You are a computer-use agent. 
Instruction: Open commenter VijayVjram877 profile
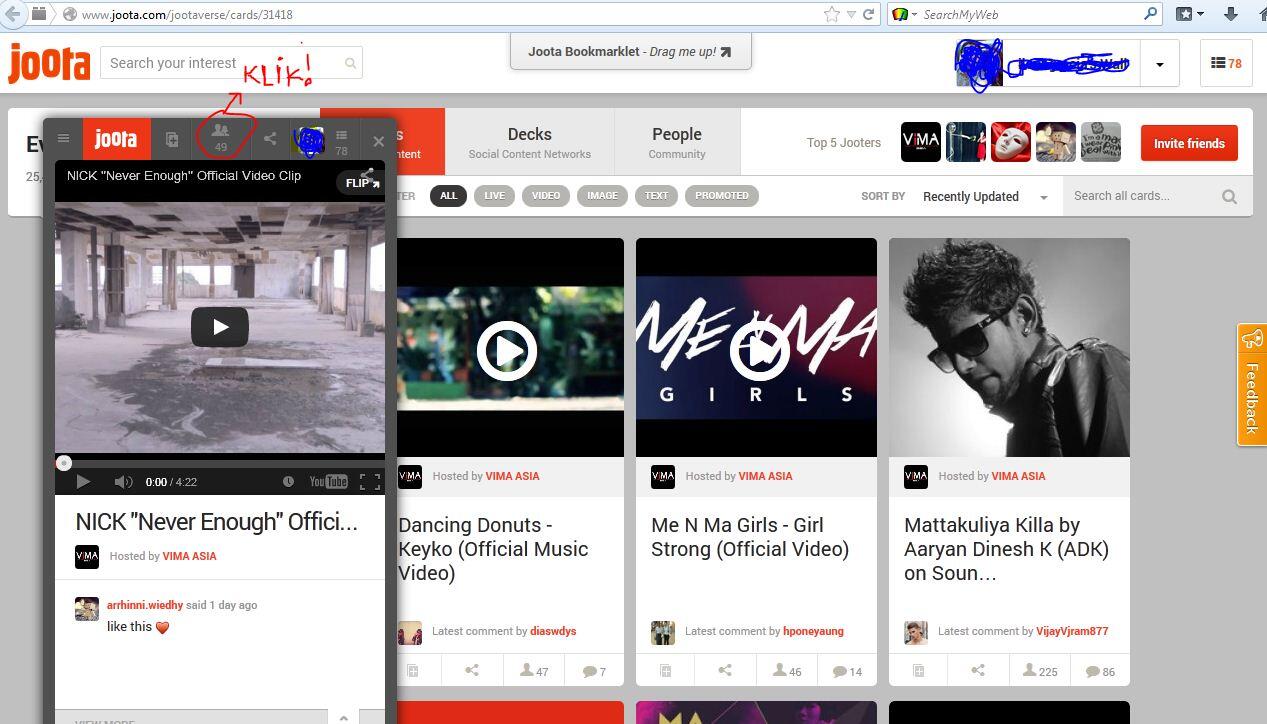[x=1072, y=631]
